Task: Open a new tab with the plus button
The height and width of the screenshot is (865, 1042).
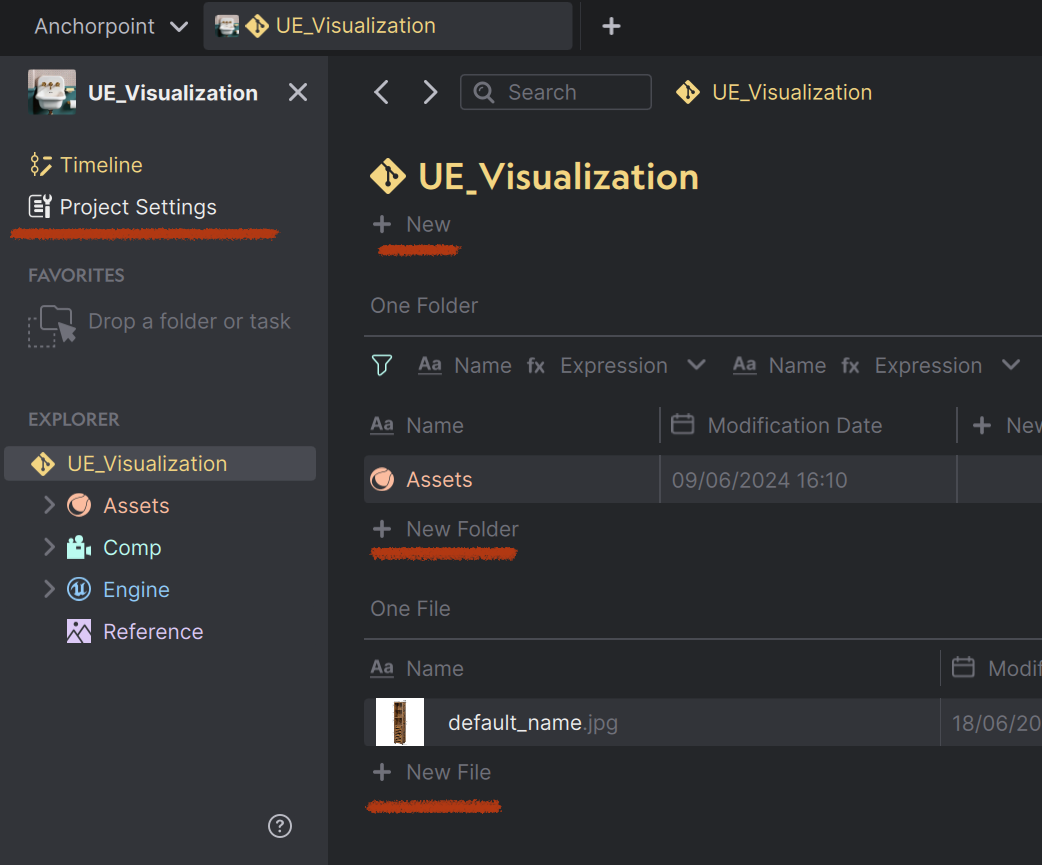Action: pos(611,26)
